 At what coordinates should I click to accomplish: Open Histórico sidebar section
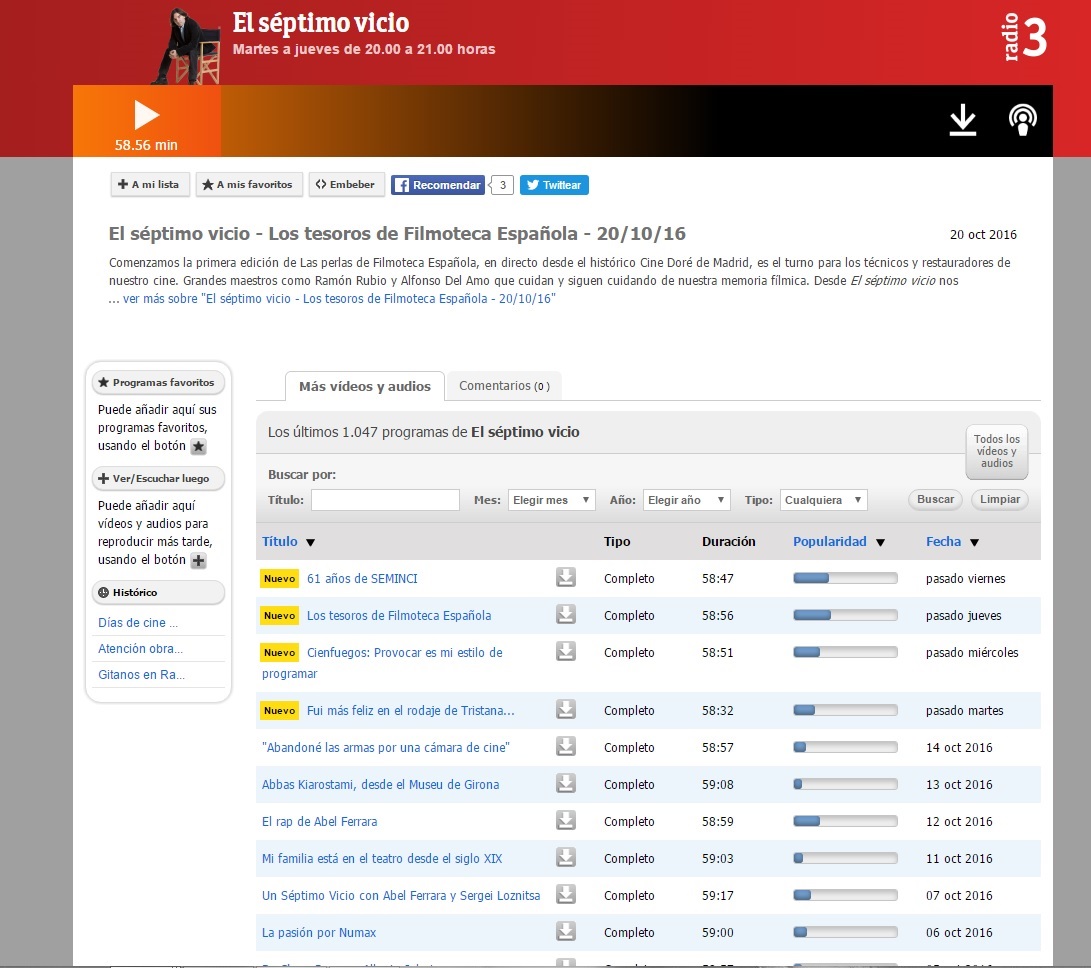[158, 592]
